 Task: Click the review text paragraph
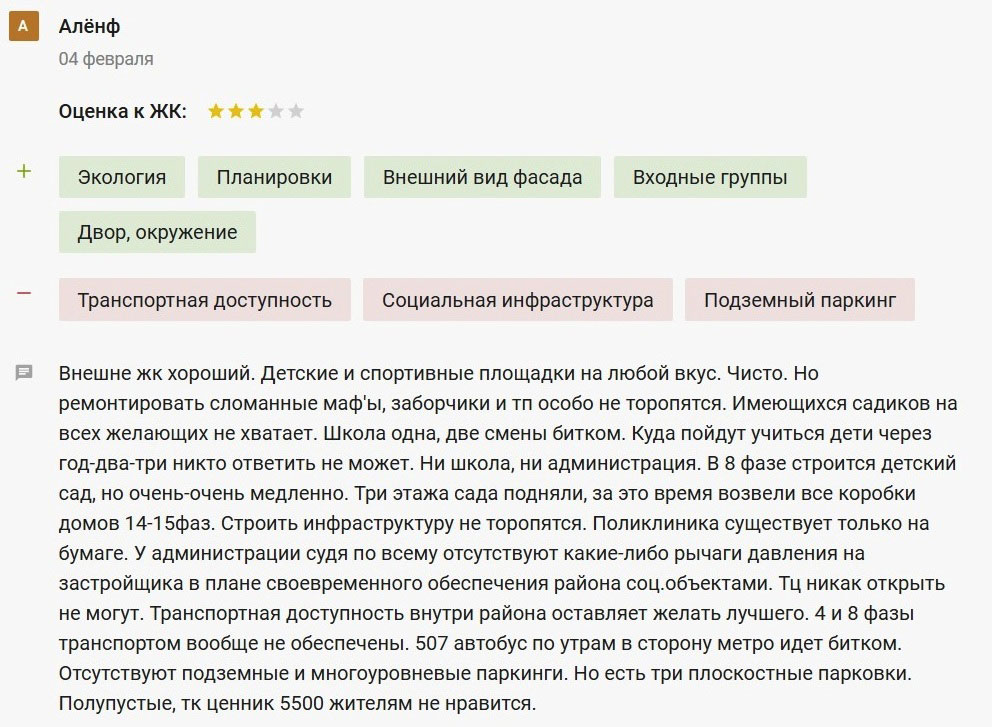tap(508, 538)
